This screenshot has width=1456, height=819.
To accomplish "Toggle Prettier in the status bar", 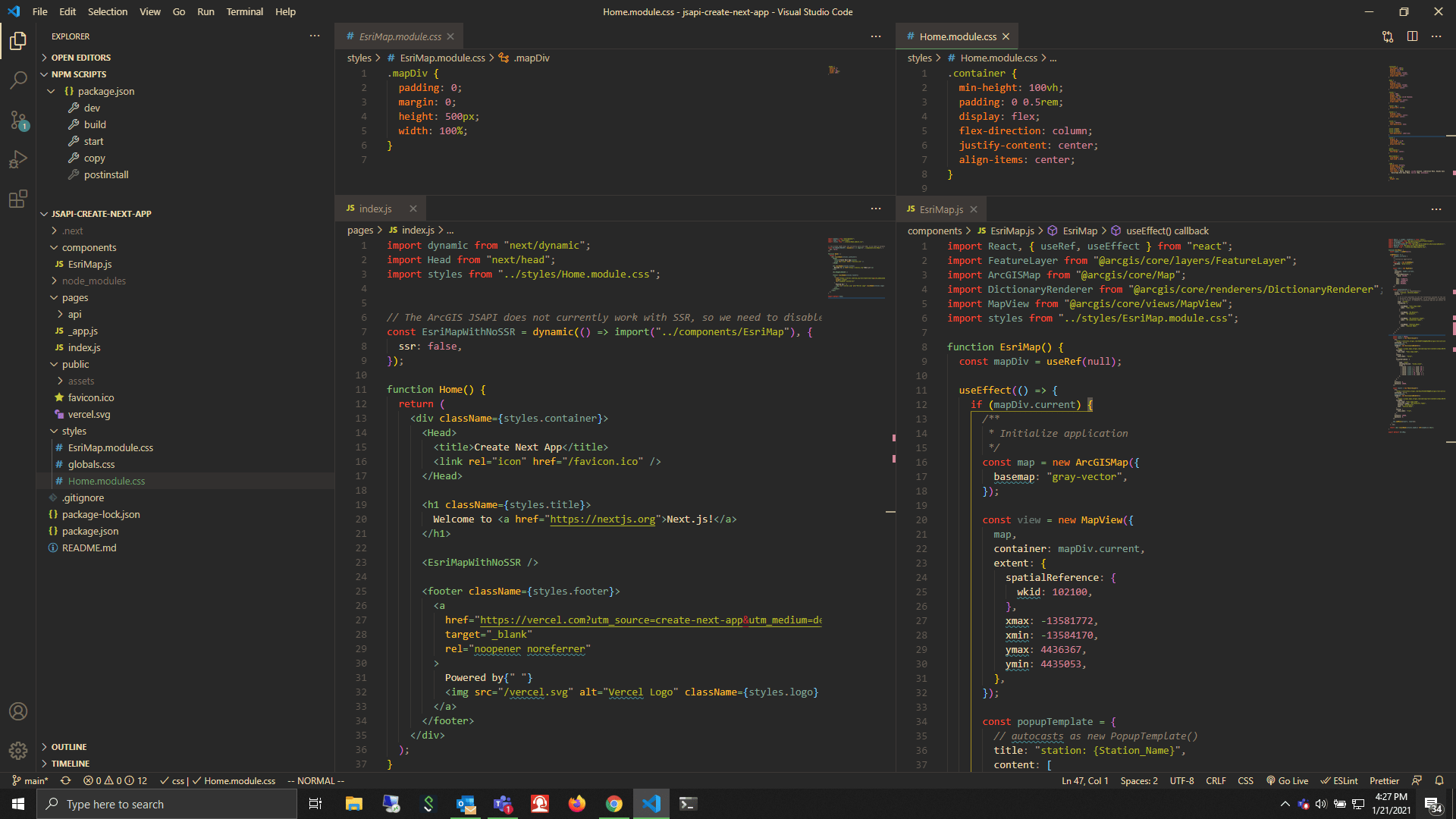I will (x=1384, y=780).
